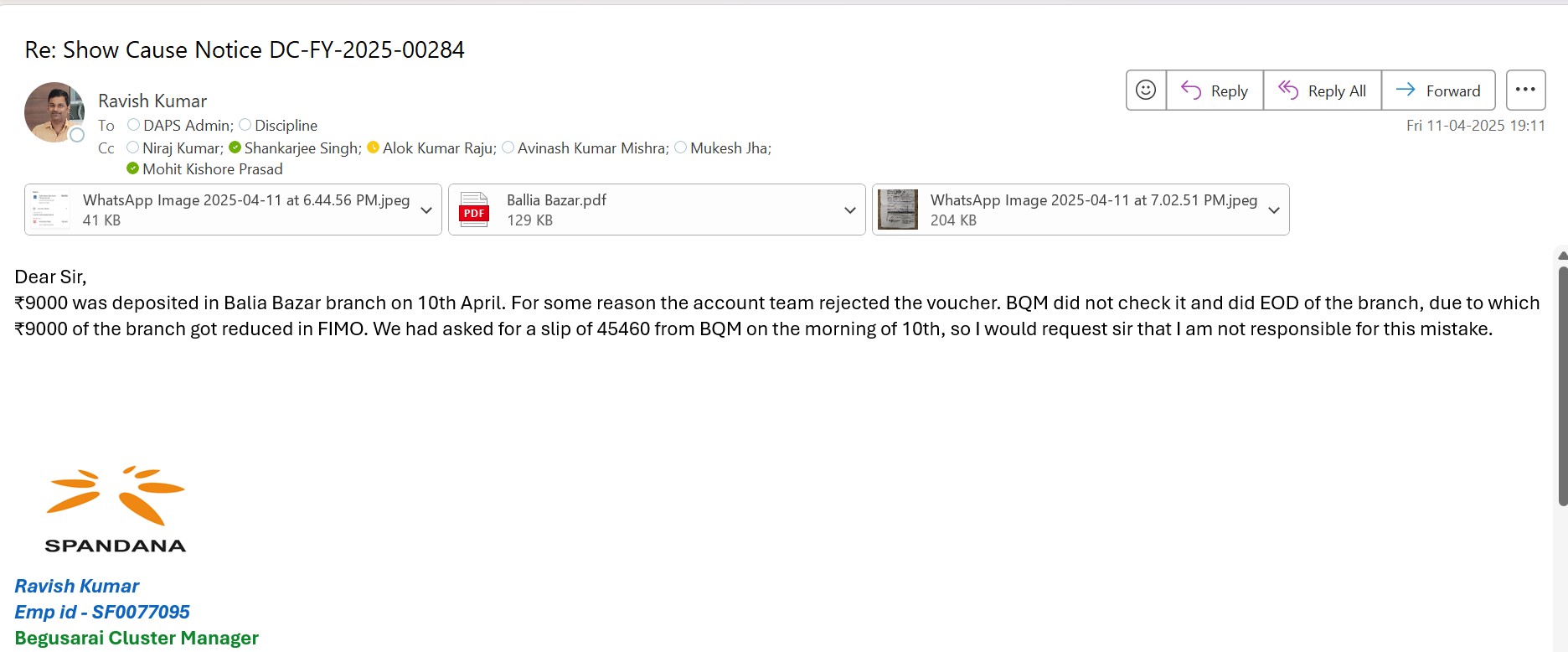1568x652 pixels.
Task: Click the yellow presence icon beside Alok Kumar Raju
Action: point(374,148)
